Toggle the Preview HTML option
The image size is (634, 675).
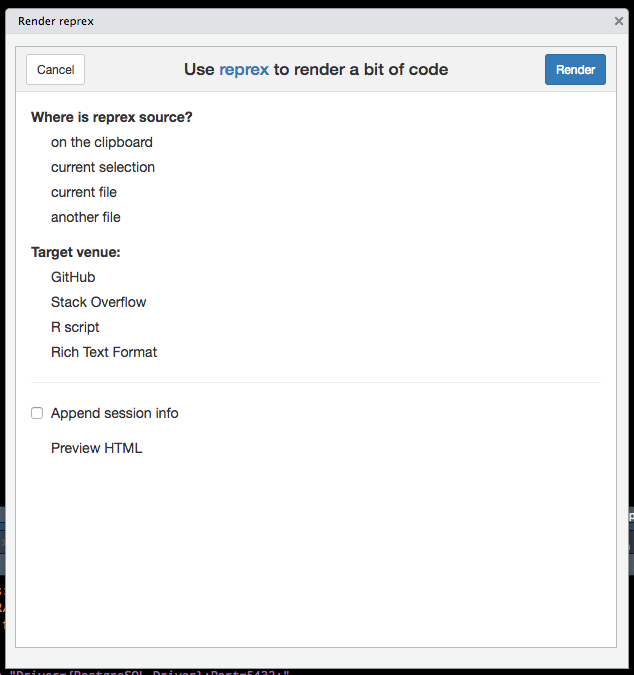pyautogui.click(x=96, y=448)
